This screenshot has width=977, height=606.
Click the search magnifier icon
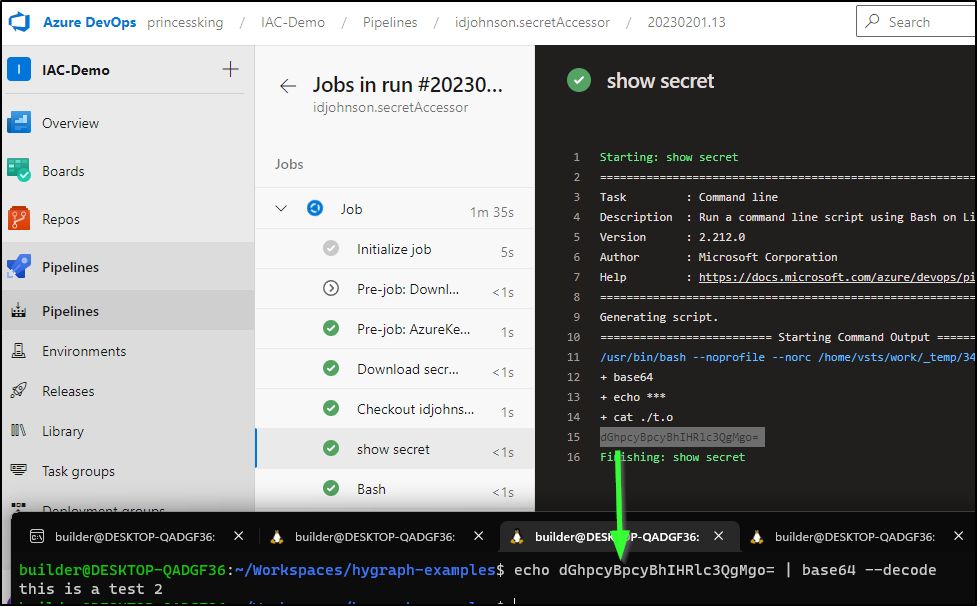click(872, 21)
